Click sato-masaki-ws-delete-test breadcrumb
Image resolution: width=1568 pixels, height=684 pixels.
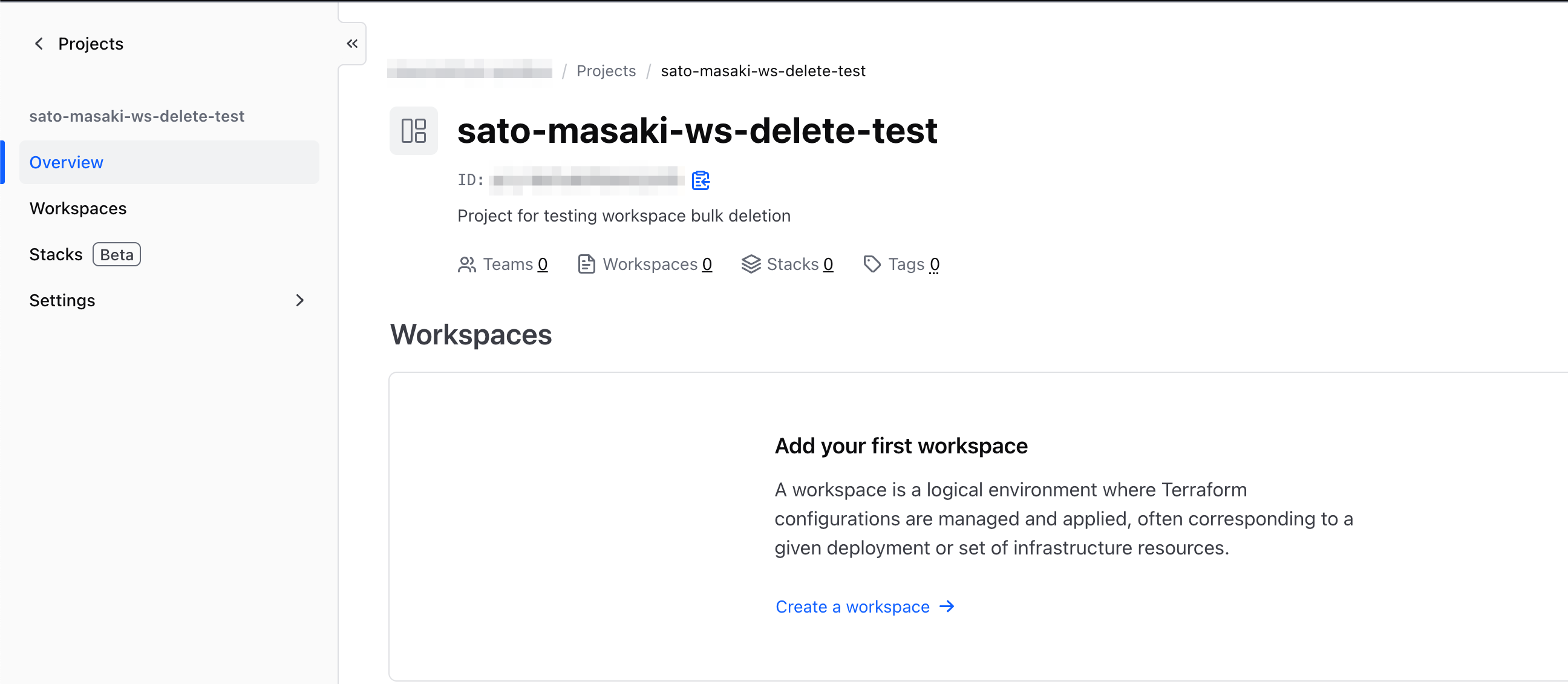click(763, 71)
